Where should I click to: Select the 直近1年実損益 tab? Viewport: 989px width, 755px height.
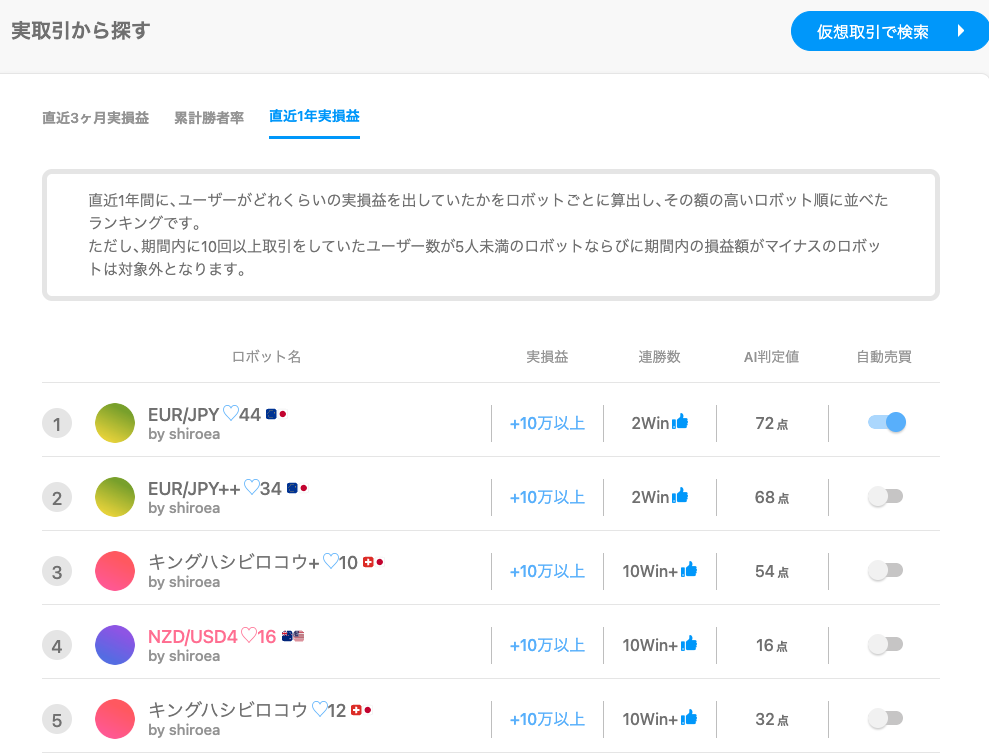(314, 116)
